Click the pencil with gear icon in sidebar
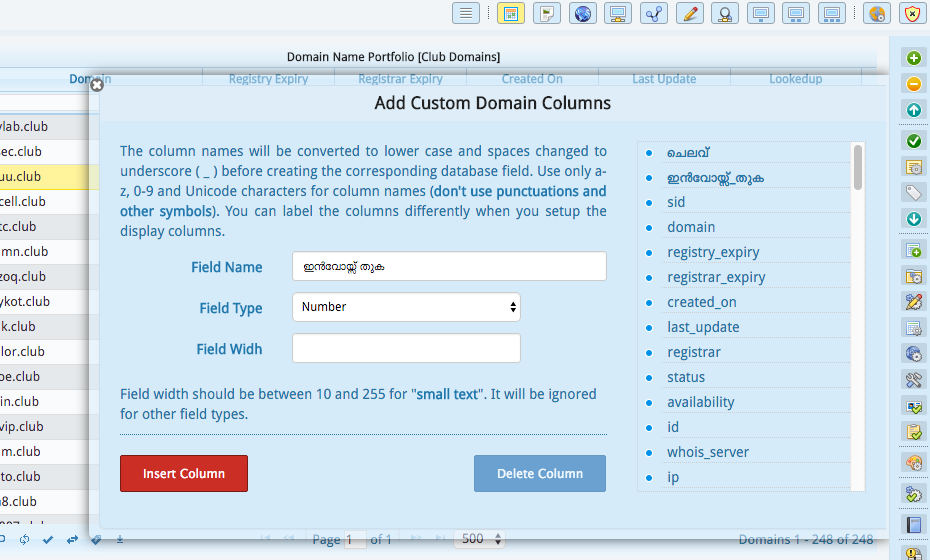Viewport: 930px width, 560px height. (x=913, y=301)
